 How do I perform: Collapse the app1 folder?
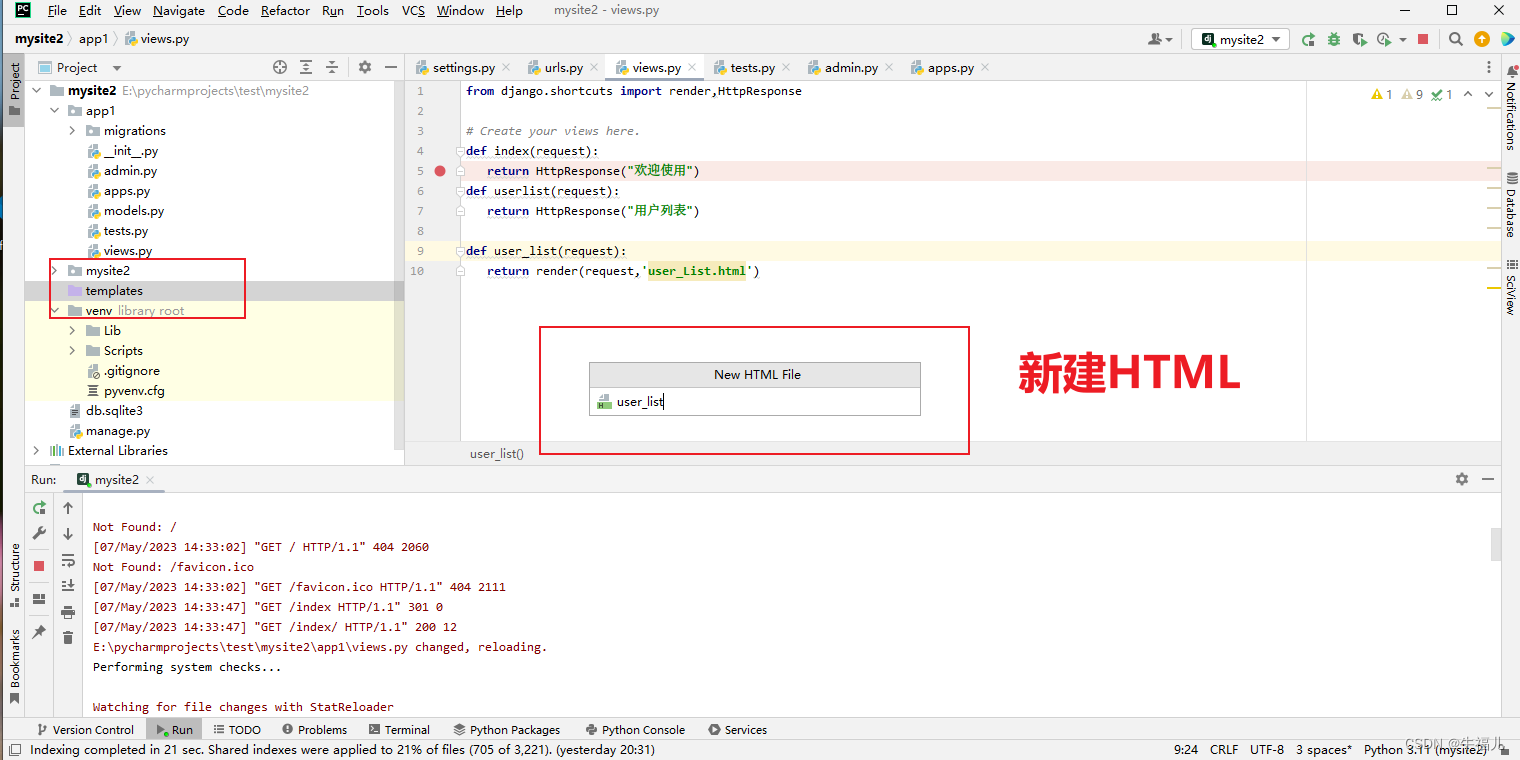(55, 111)
